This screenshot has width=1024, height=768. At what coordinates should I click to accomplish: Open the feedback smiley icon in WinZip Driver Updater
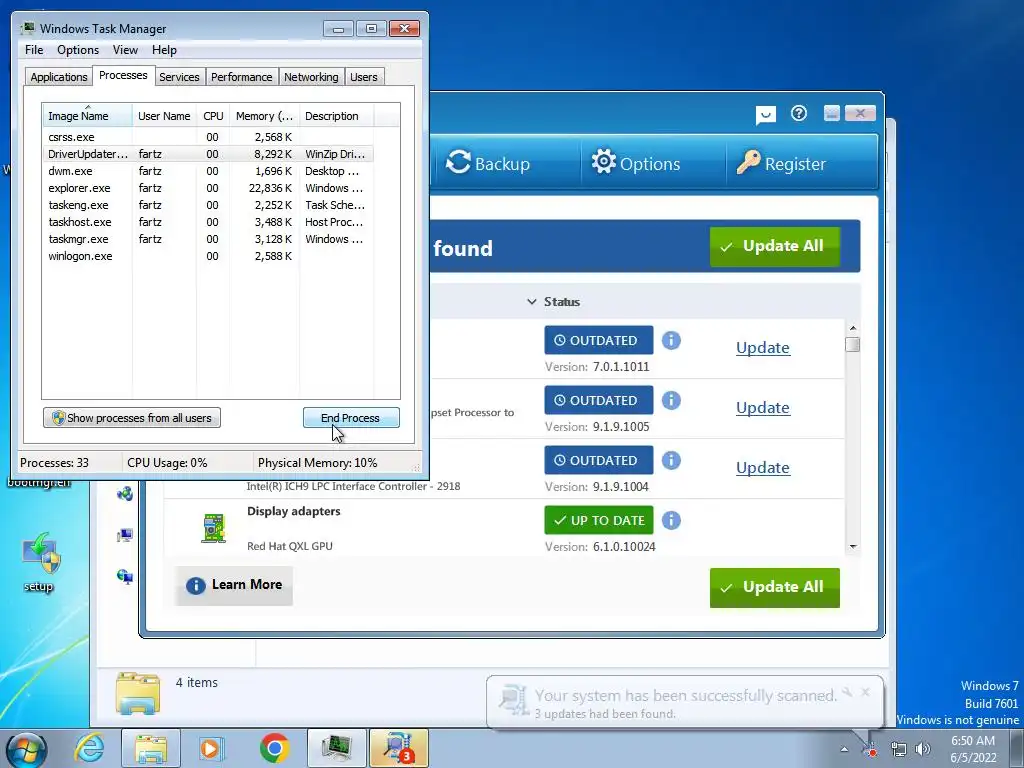coord(765,115)
